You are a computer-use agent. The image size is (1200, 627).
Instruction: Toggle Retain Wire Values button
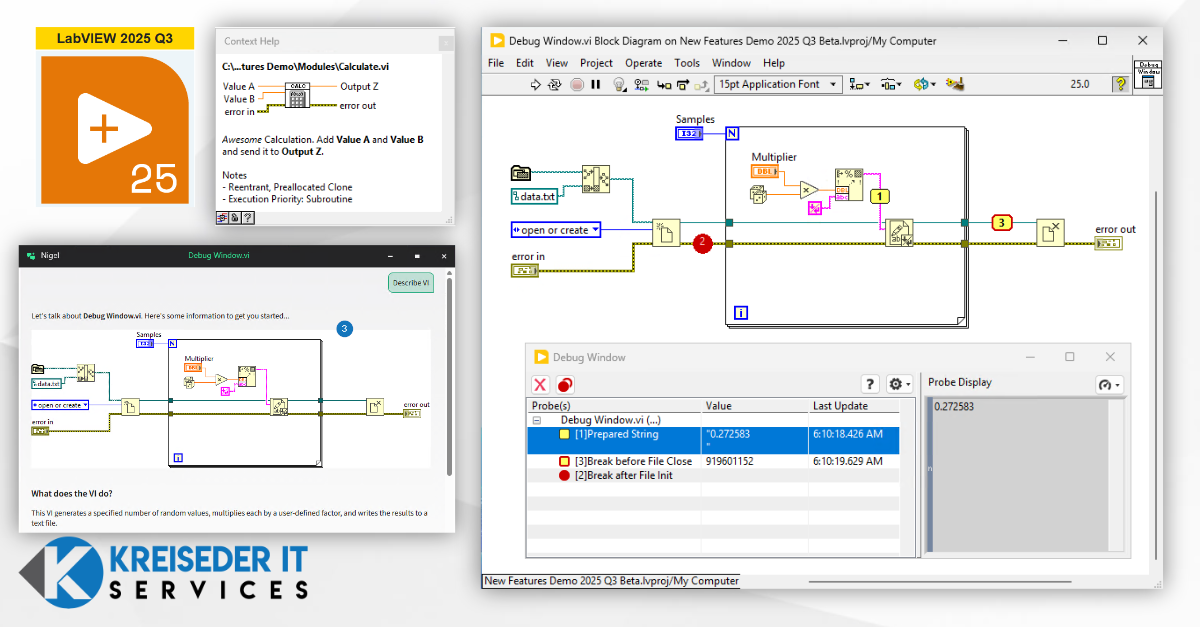pyautogui.click(x=640, y=85)
